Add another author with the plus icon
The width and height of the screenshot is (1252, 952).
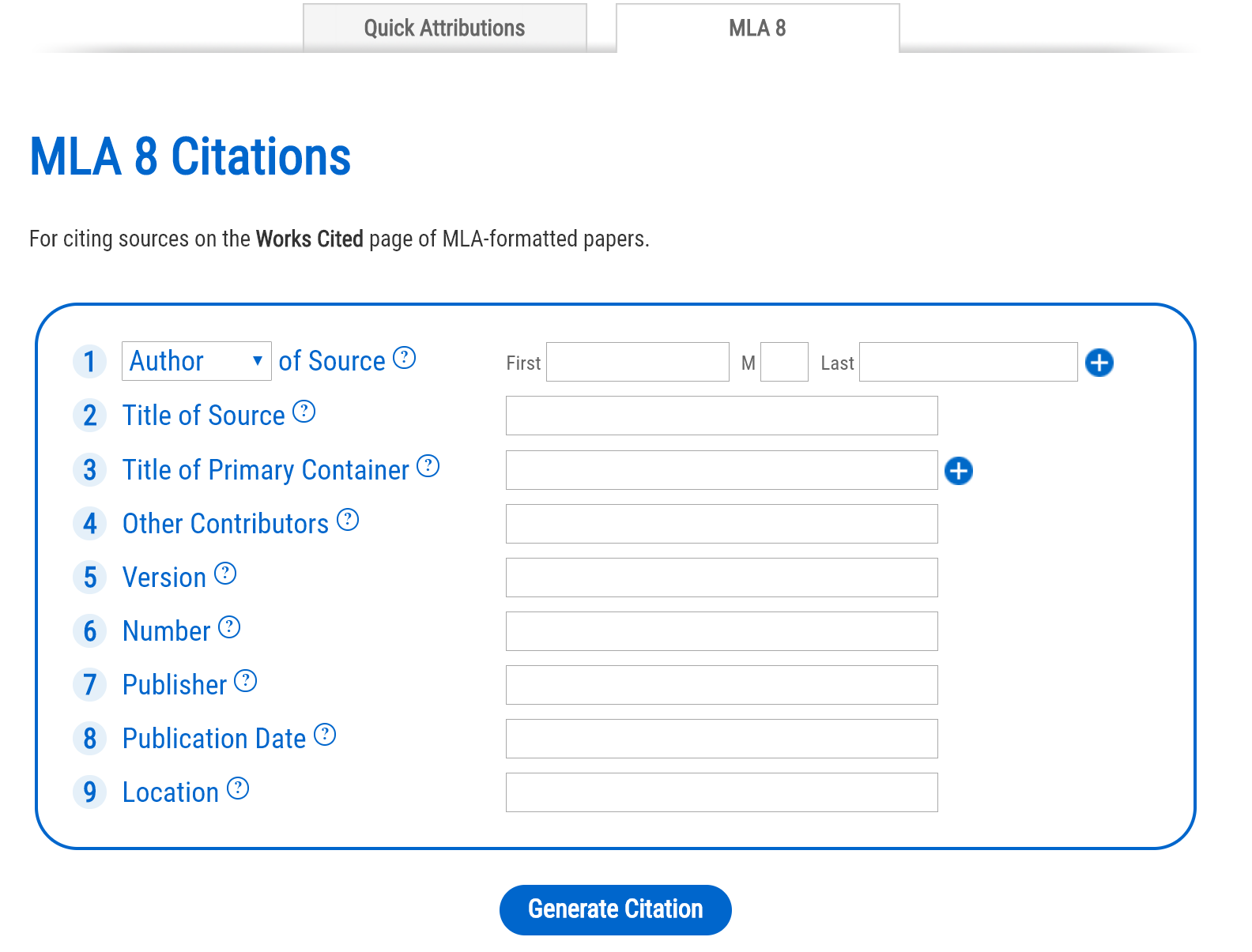[x=1099, y=362]
